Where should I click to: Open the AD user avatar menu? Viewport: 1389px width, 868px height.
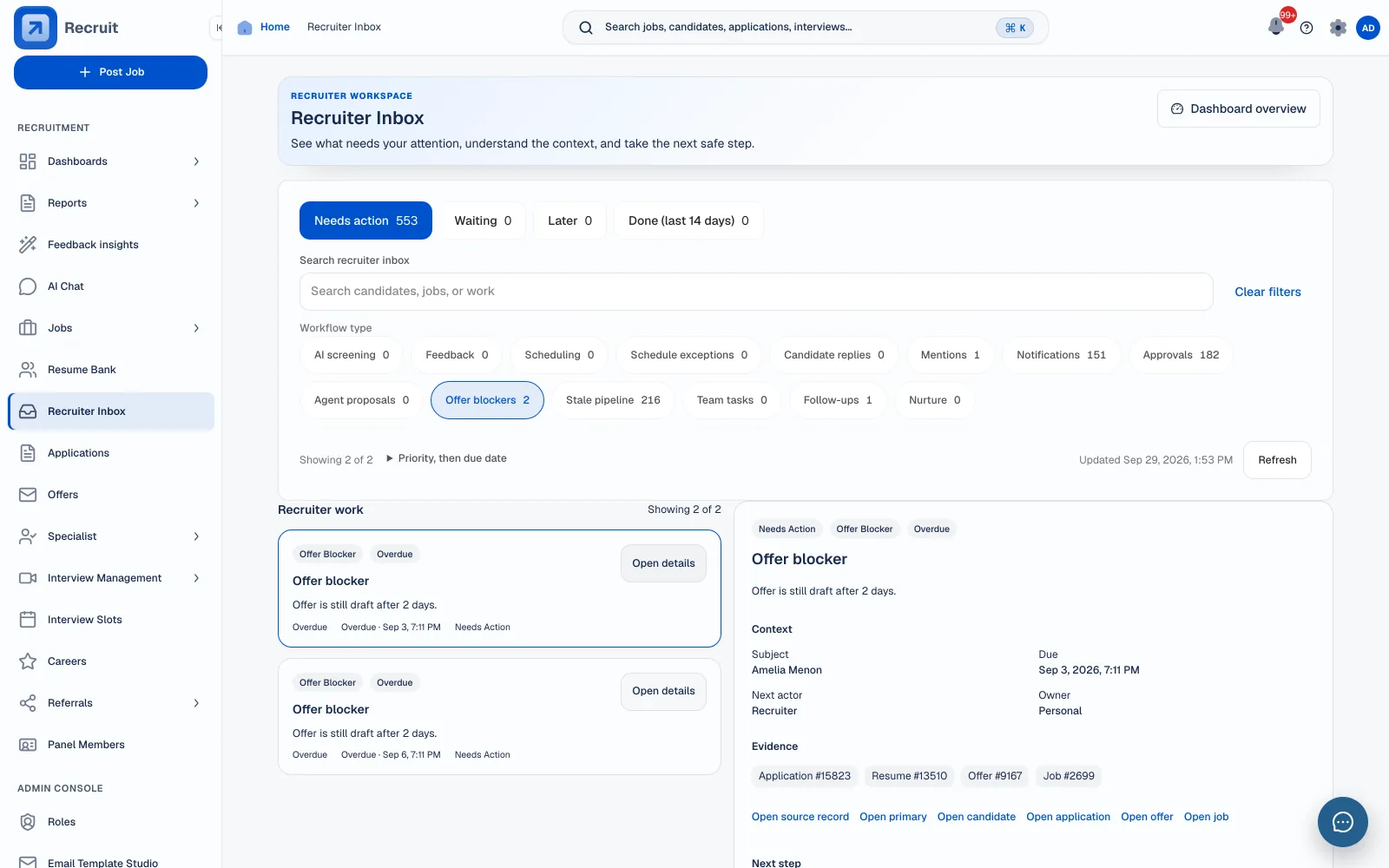(1368, 28)
